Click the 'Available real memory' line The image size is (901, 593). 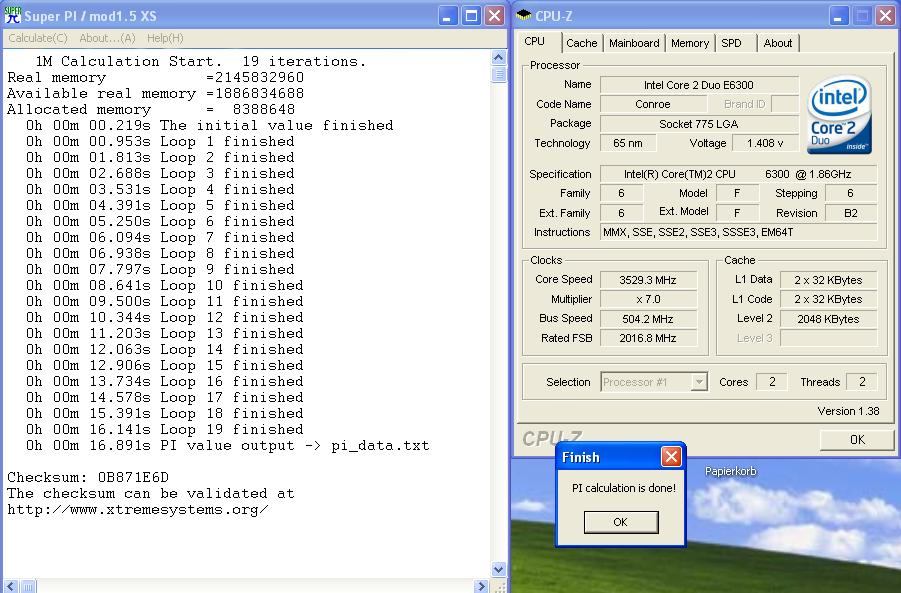tap(155, 94)
